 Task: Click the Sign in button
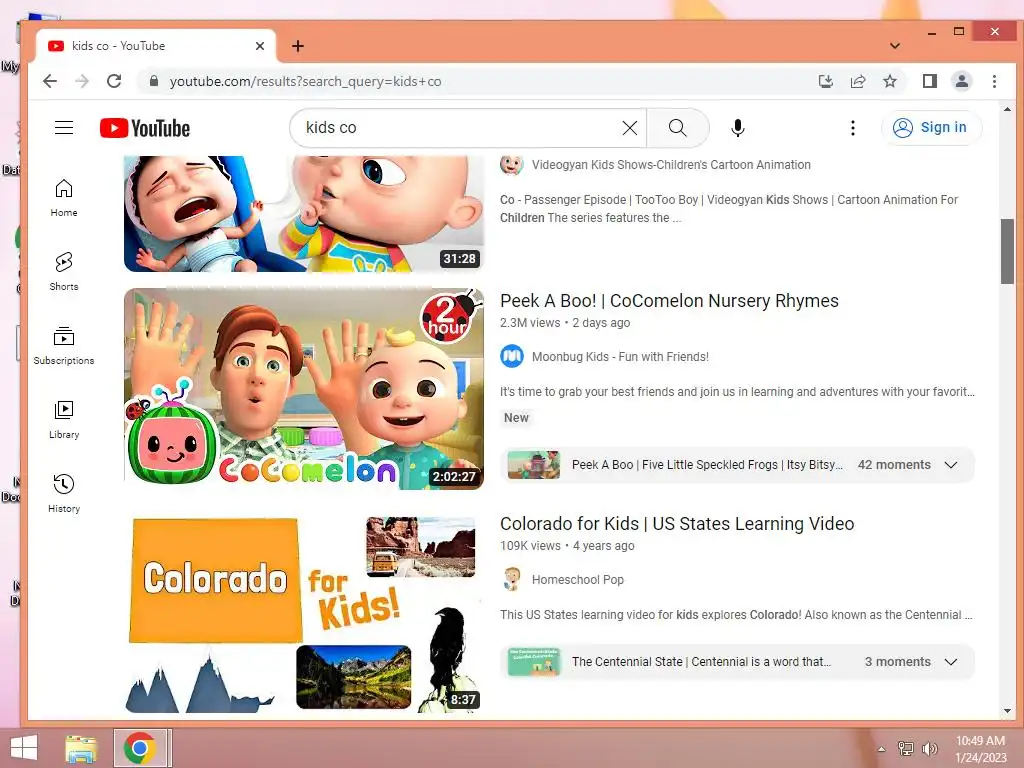931,127
